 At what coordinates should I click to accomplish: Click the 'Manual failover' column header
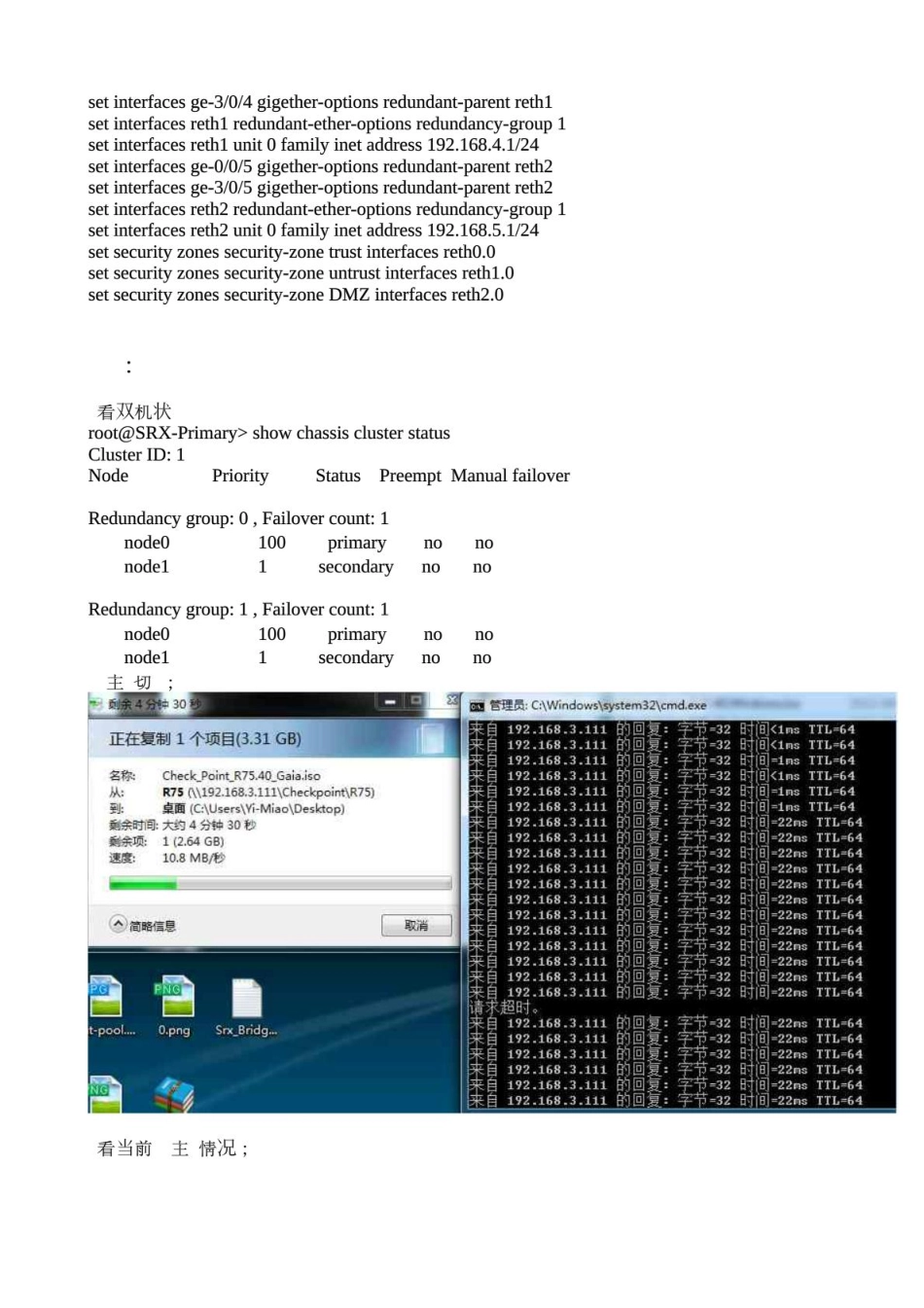pyautogui.click(x=511, y=476)
